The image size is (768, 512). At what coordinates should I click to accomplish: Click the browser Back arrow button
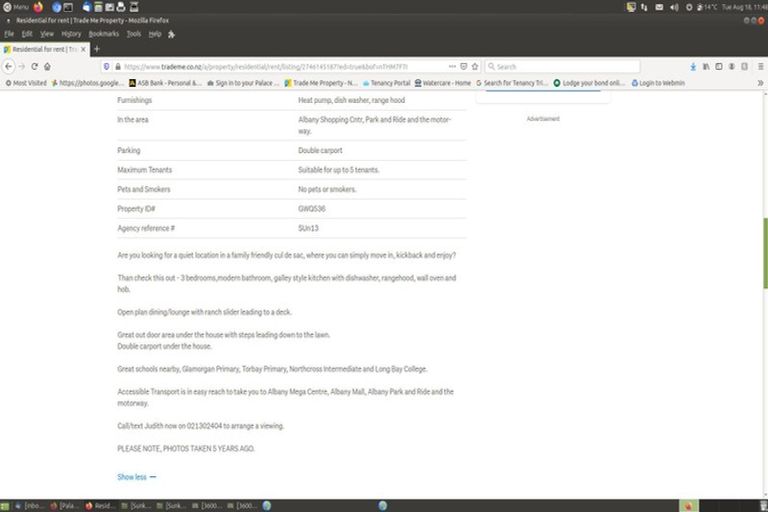coord(9,66)
